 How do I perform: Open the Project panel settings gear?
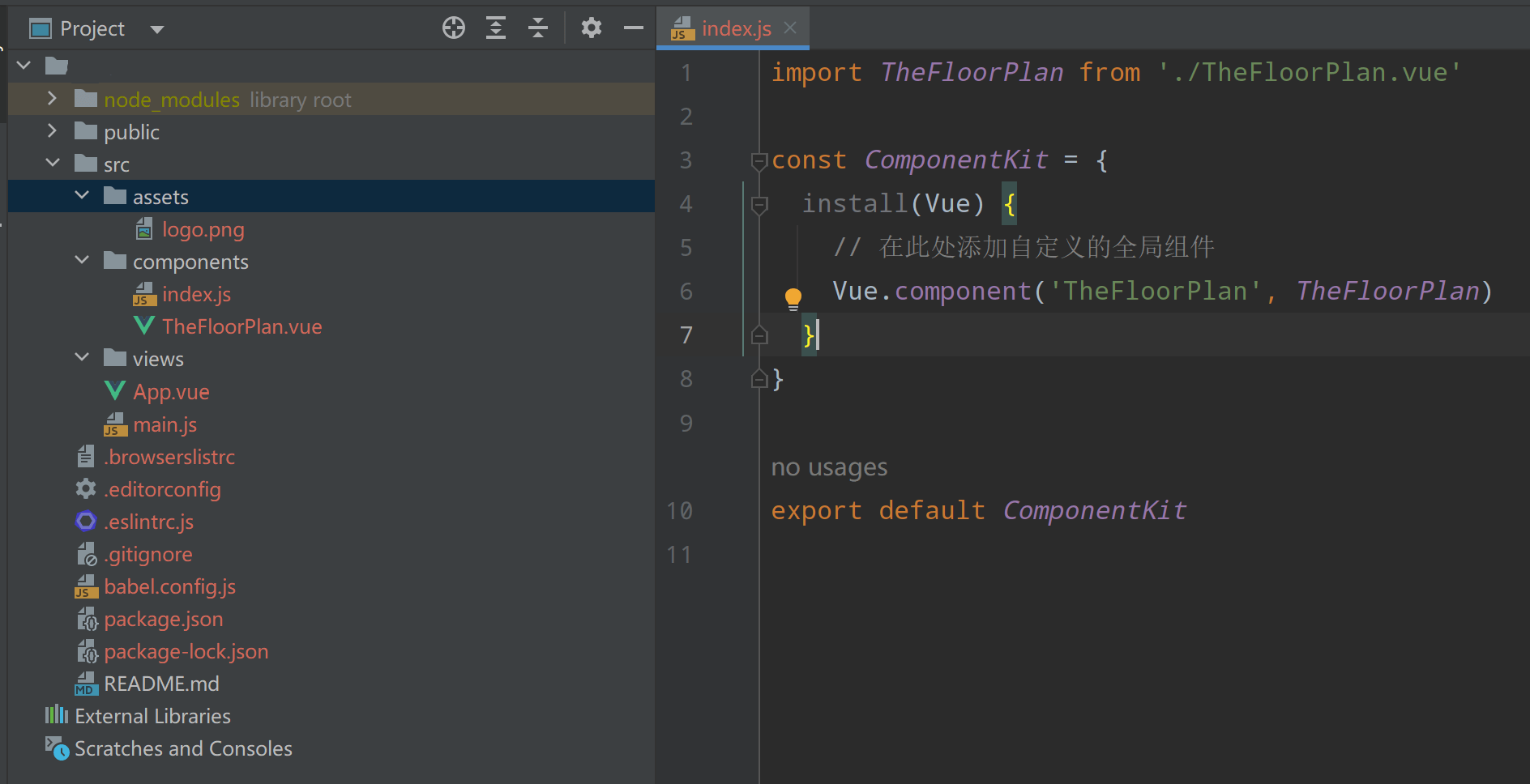tap(592, 28)
